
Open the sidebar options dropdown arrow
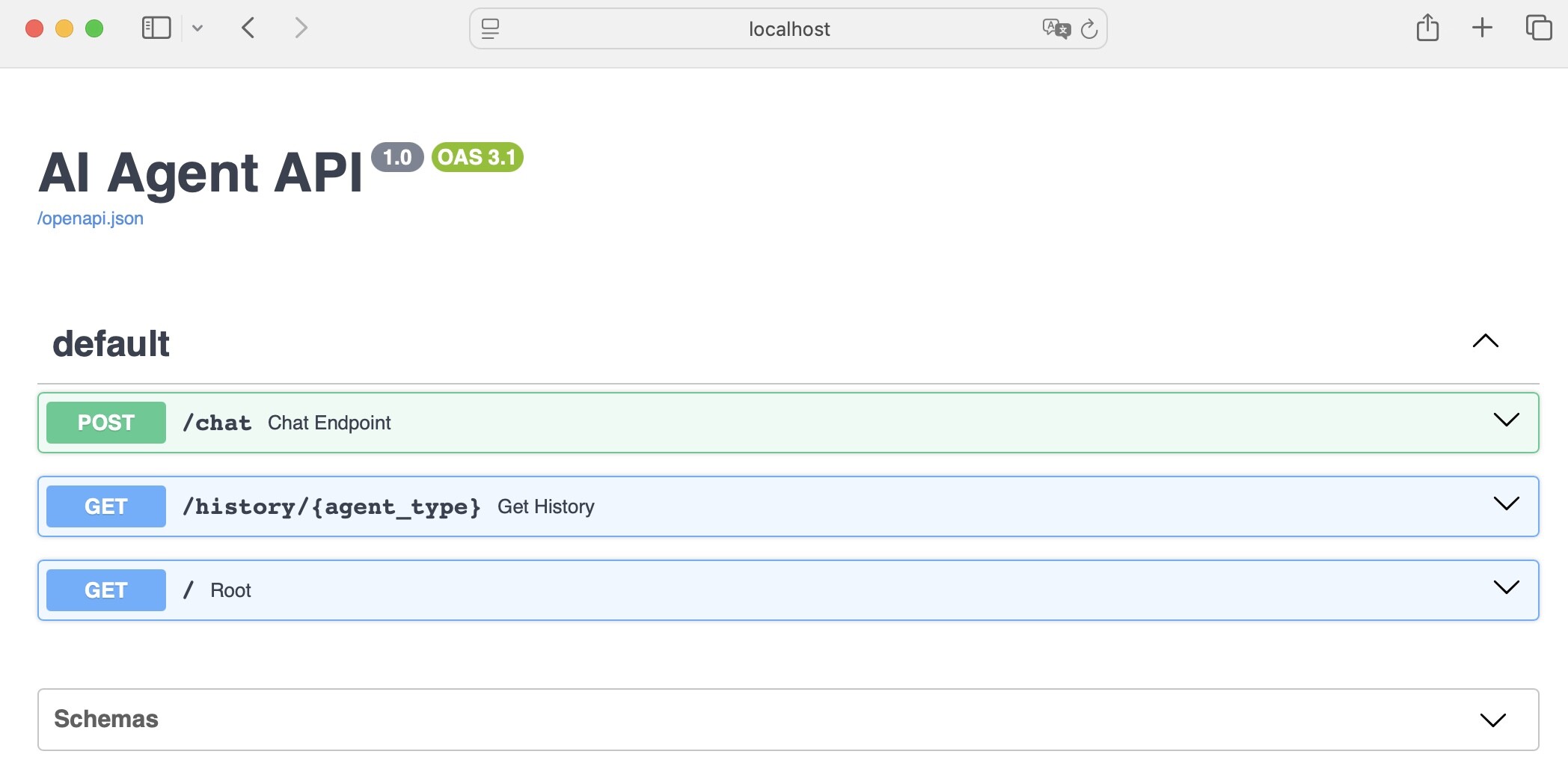click(197, 28)
